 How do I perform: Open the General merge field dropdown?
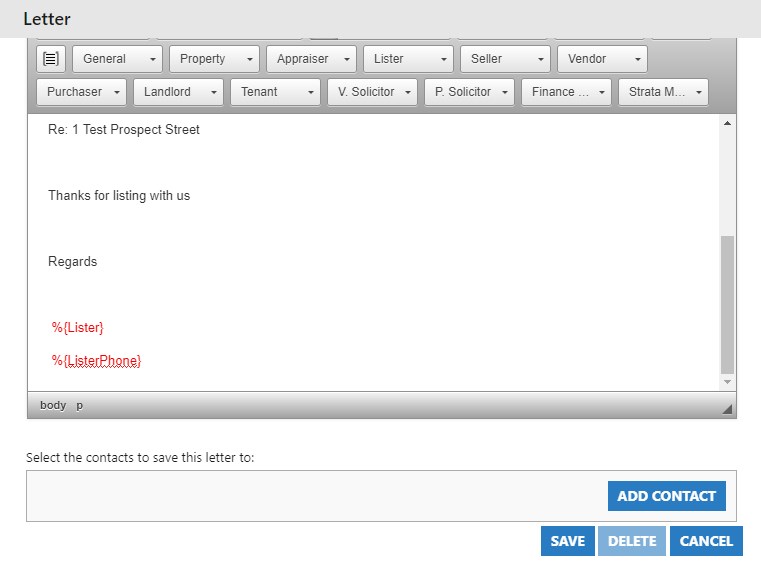[x=117, y=59]
